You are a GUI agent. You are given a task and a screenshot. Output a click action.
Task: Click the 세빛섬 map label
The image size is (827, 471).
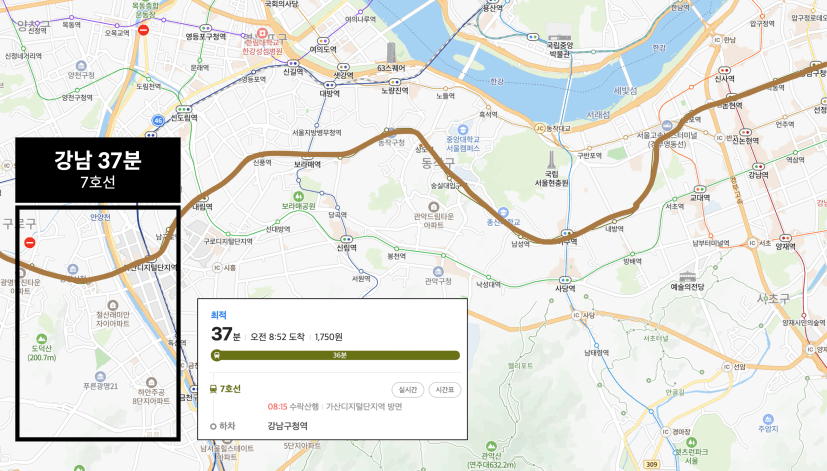pos(626,91)
